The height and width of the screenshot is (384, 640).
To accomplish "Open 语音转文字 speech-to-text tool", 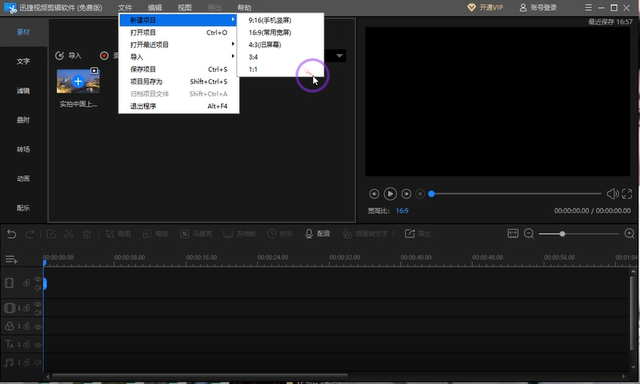I will tap(365, 234).
